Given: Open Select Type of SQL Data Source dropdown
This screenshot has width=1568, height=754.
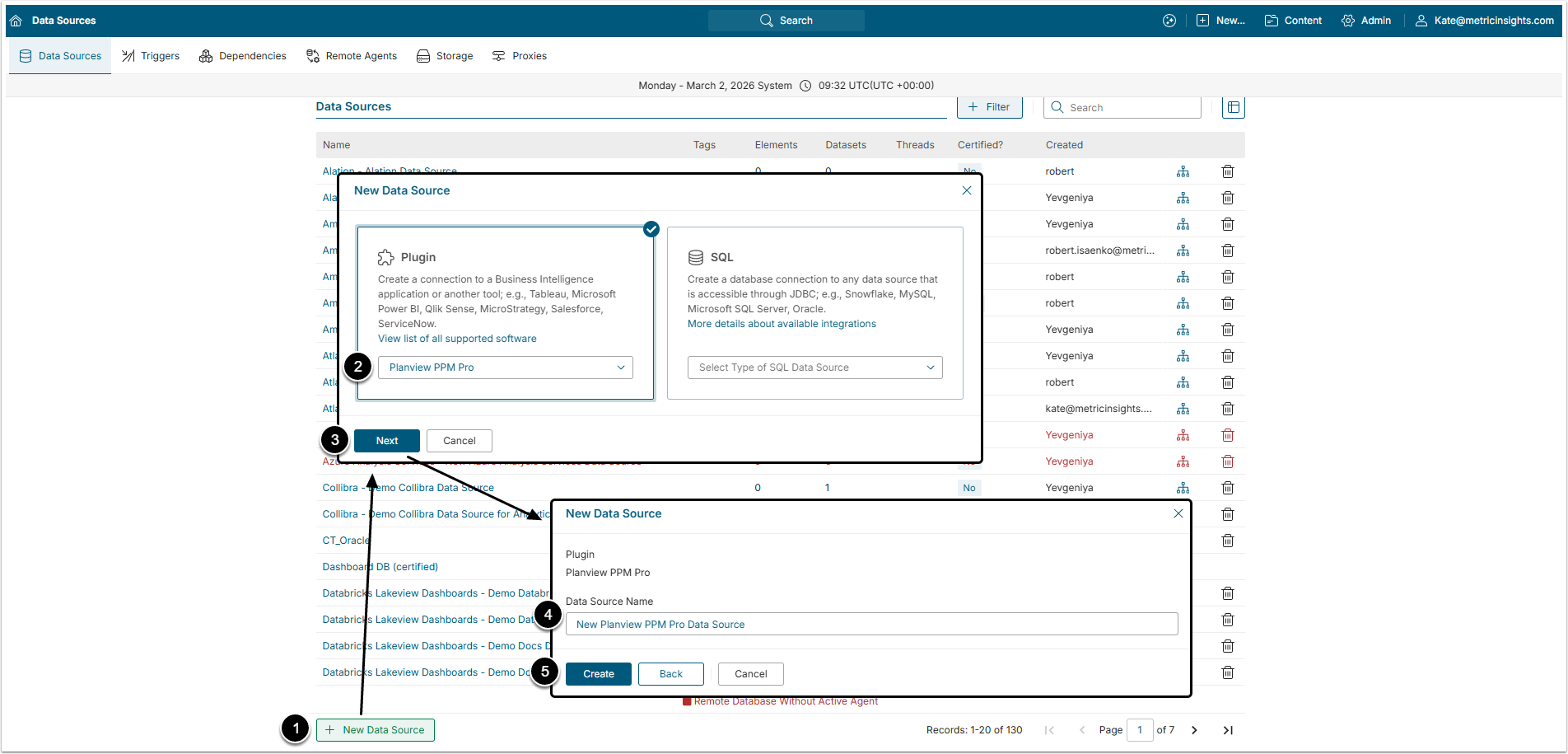Looking at the screenshot, I should coord(814,368).
